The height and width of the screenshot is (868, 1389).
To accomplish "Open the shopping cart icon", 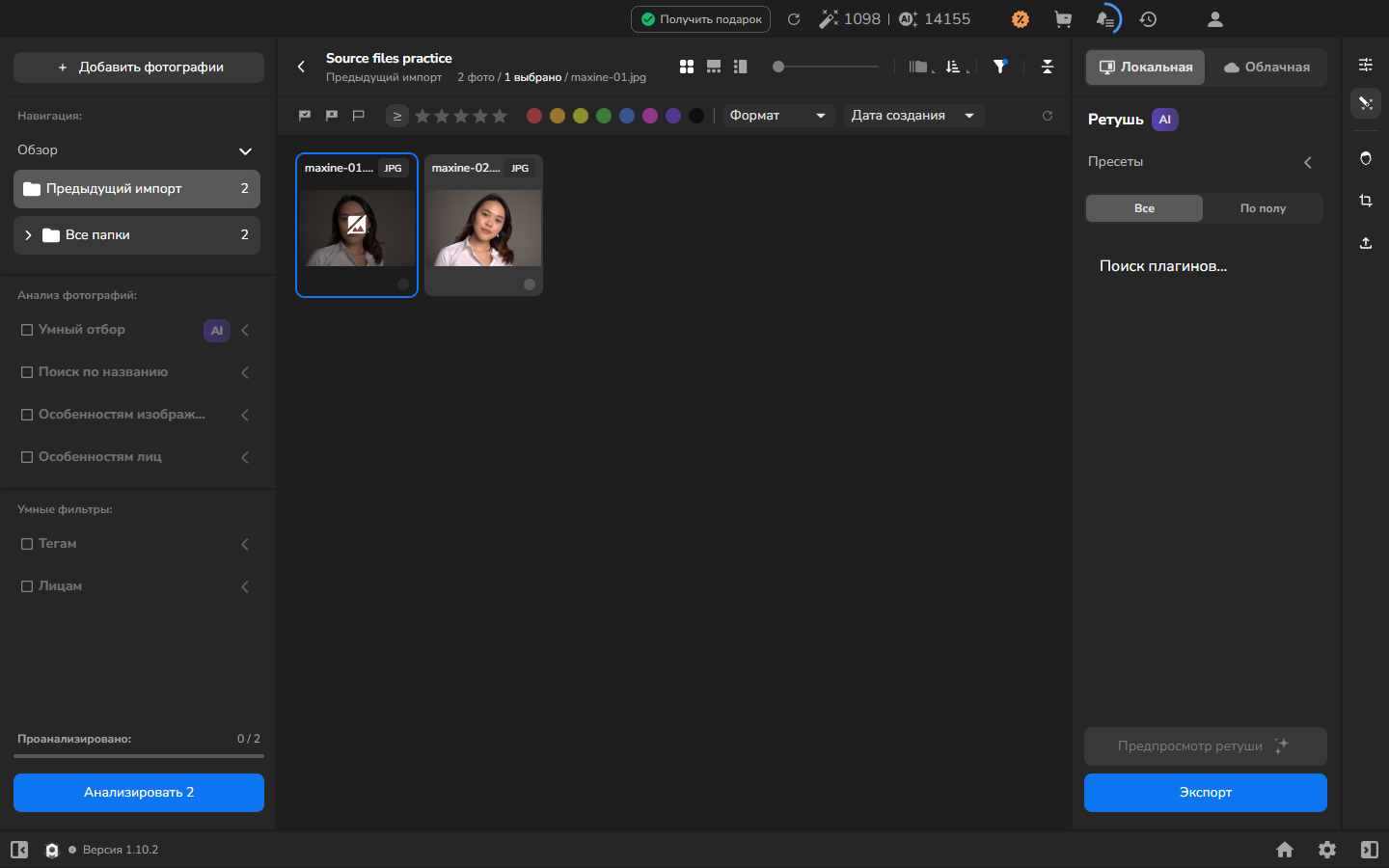I will click(x=1063, y=19).
